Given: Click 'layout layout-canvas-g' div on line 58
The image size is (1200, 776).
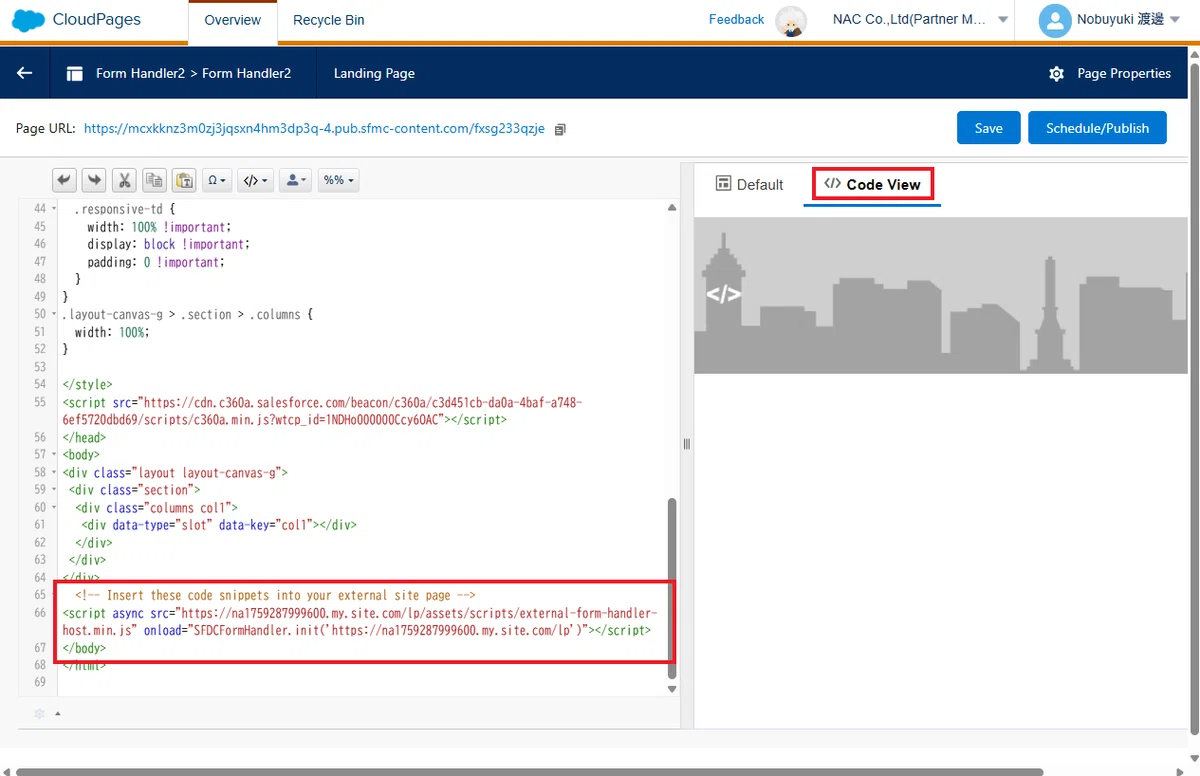Looking at the screenshot, I should (x=175, y=472).
